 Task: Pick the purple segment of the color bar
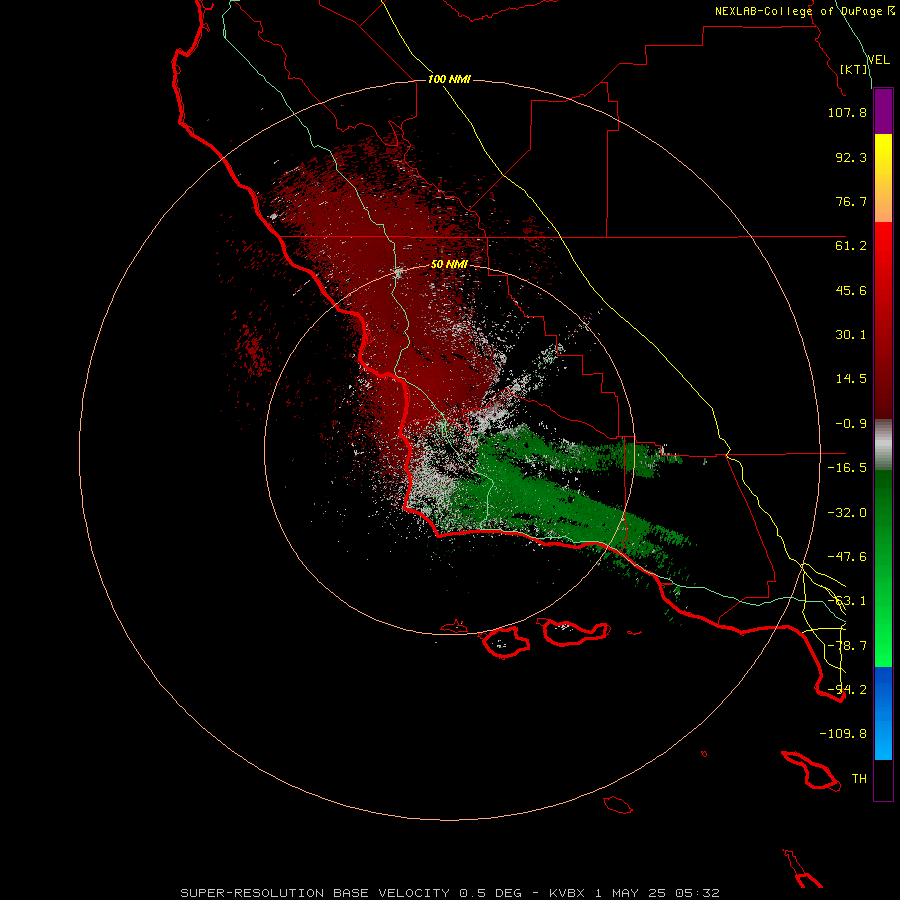click(x=883, y=112)
